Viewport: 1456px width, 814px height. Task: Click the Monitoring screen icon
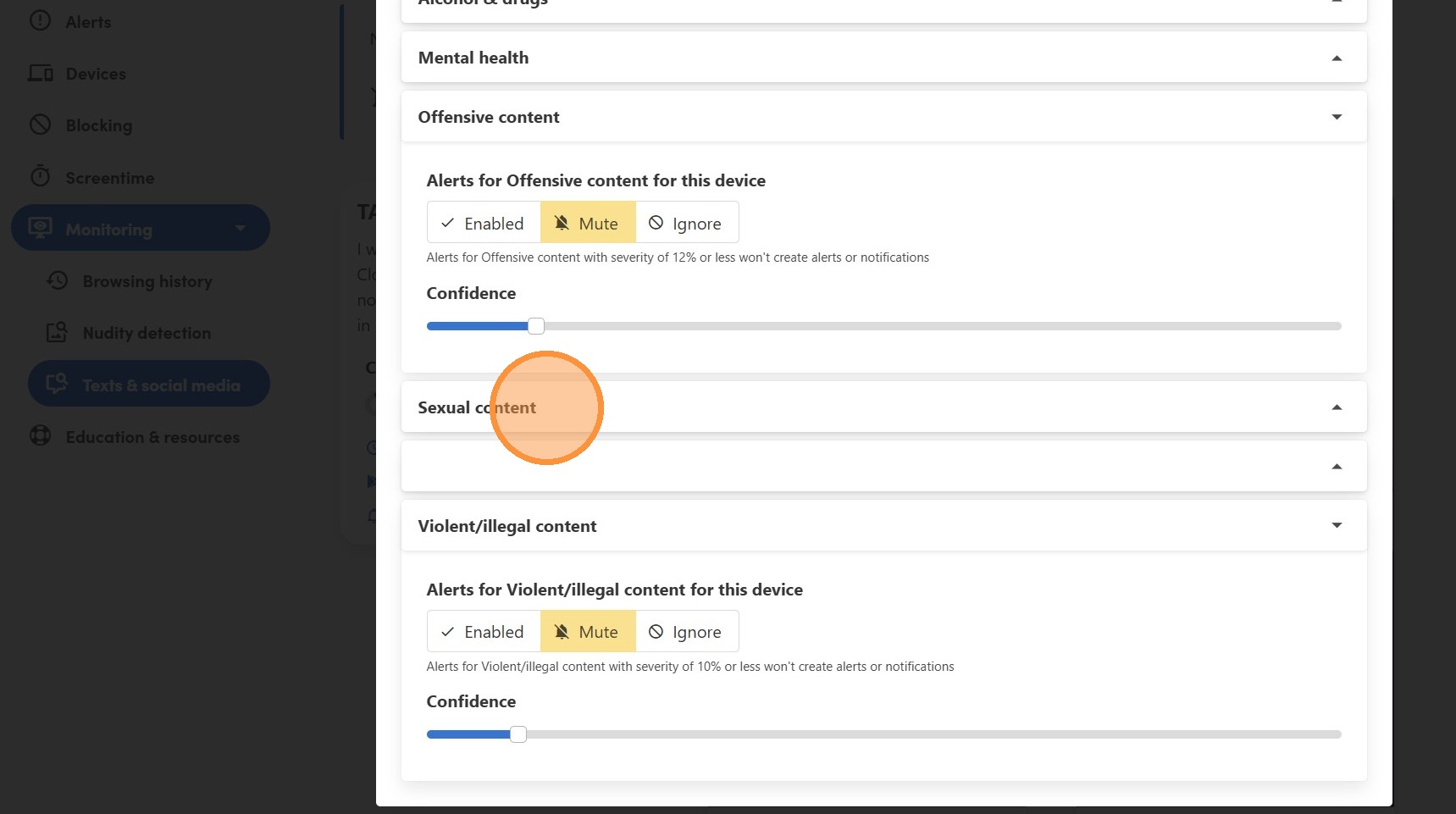[x=40, y=228]
